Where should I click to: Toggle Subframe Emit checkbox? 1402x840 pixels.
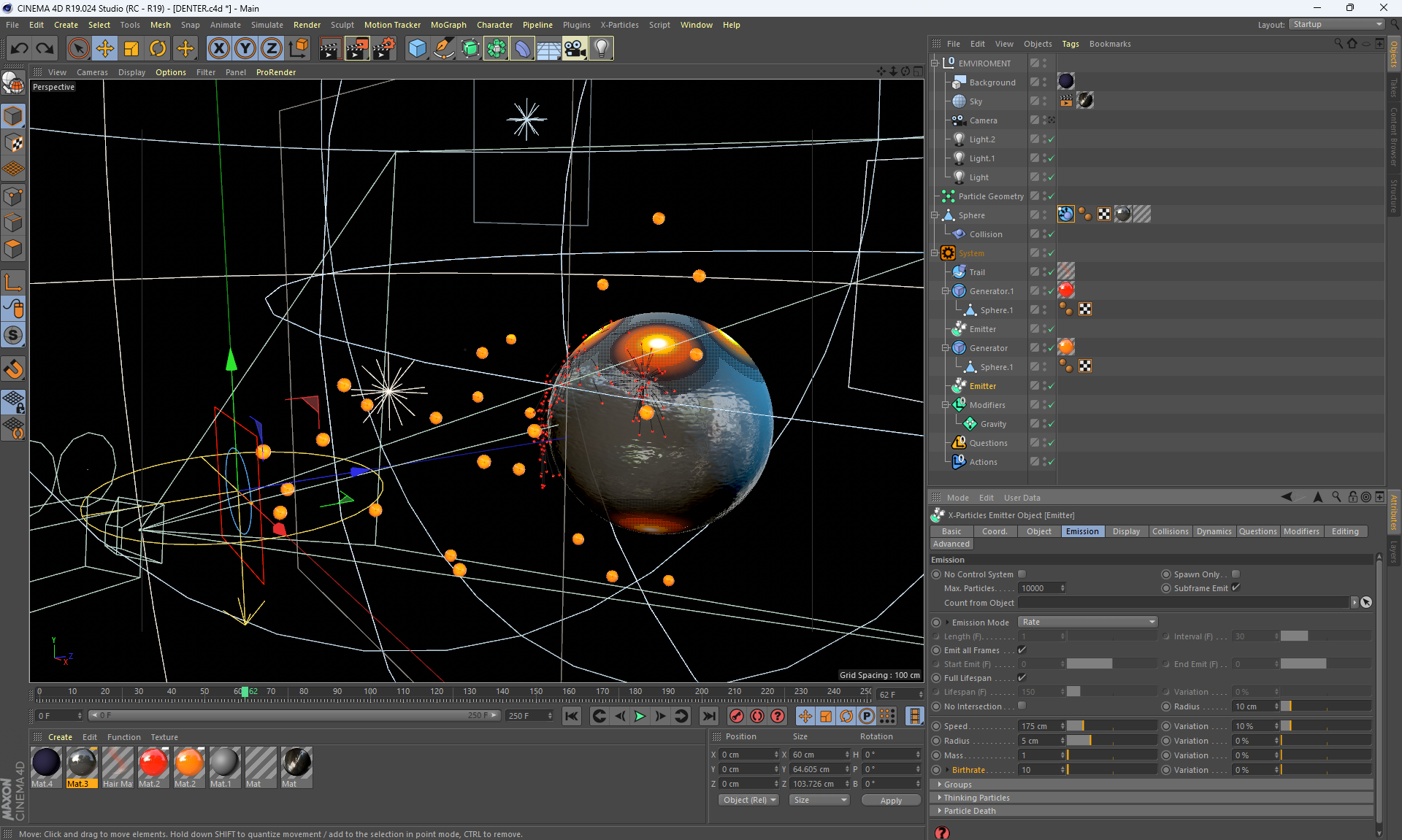pos(1236,588)
